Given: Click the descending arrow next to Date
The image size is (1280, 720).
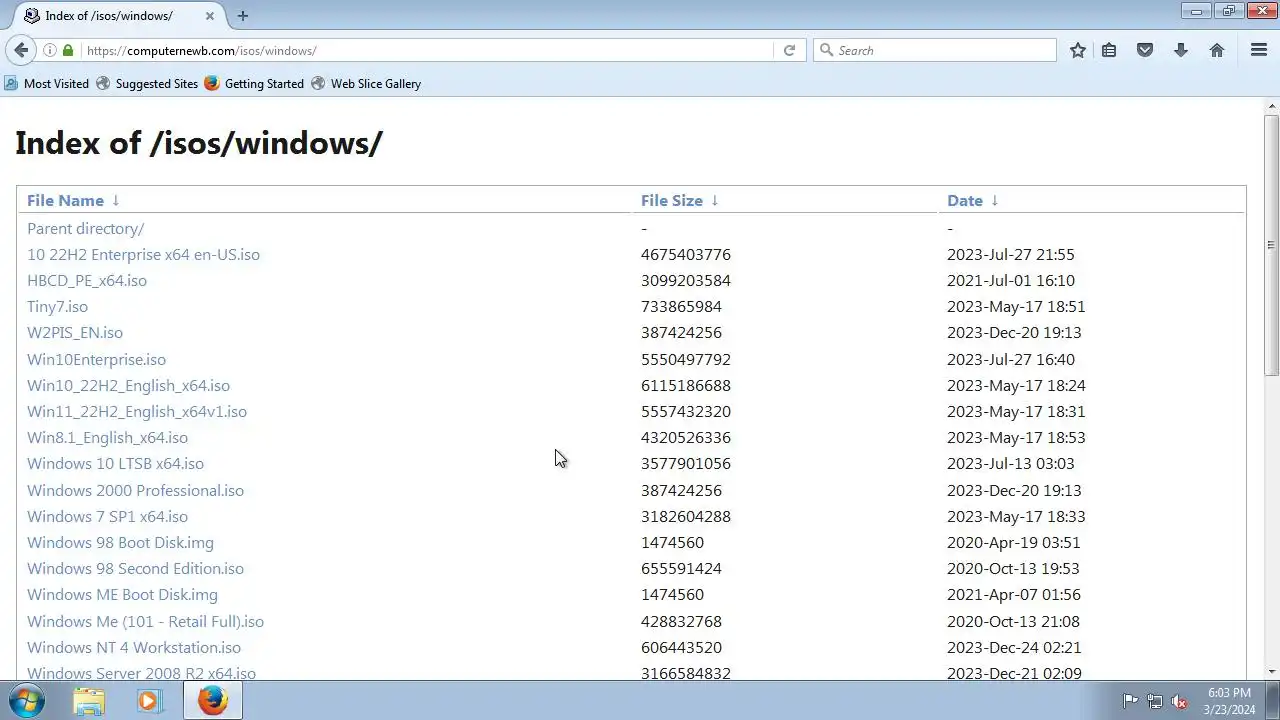Looking at the screenshot, I should [995, 200].
